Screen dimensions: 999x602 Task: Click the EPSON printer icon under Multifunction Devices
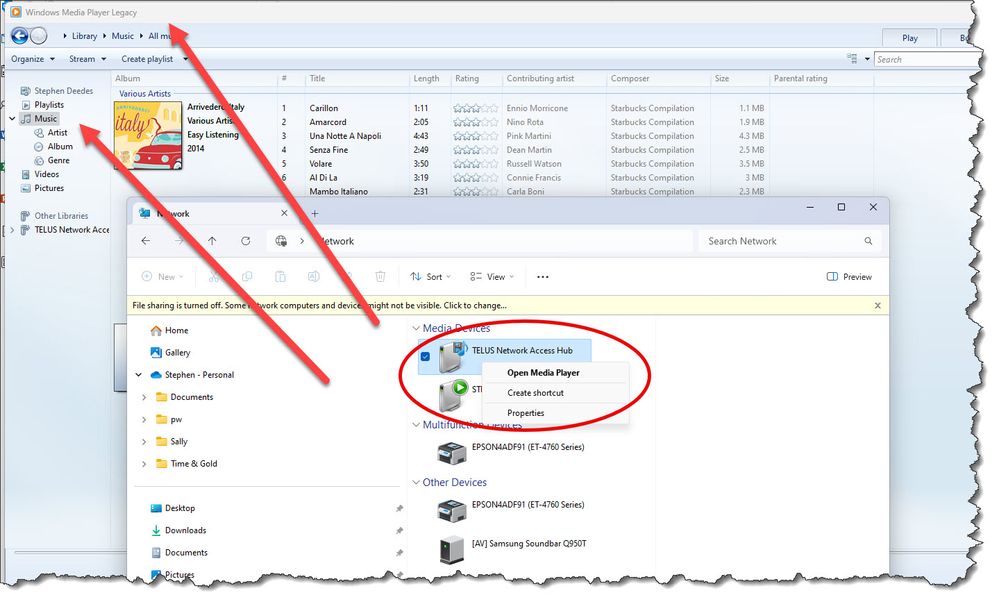tap(452, 452)
